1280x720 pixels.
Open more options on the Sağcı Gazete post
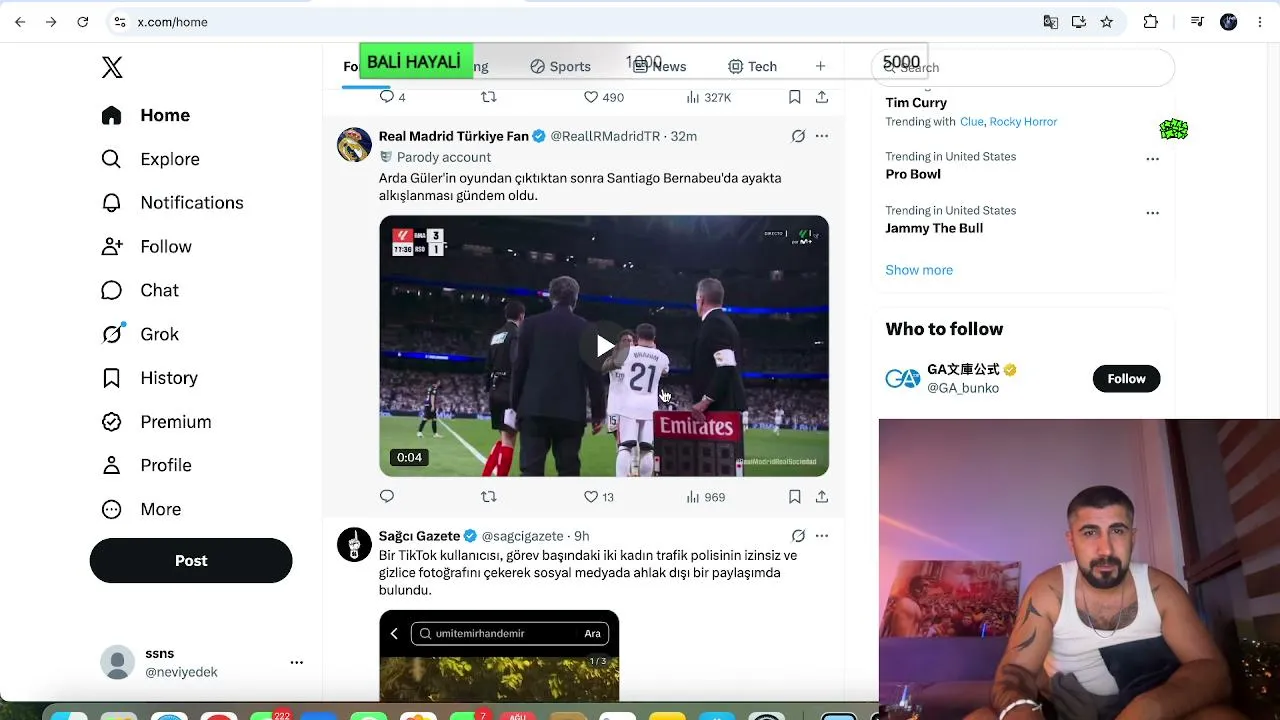pos(822,536)
